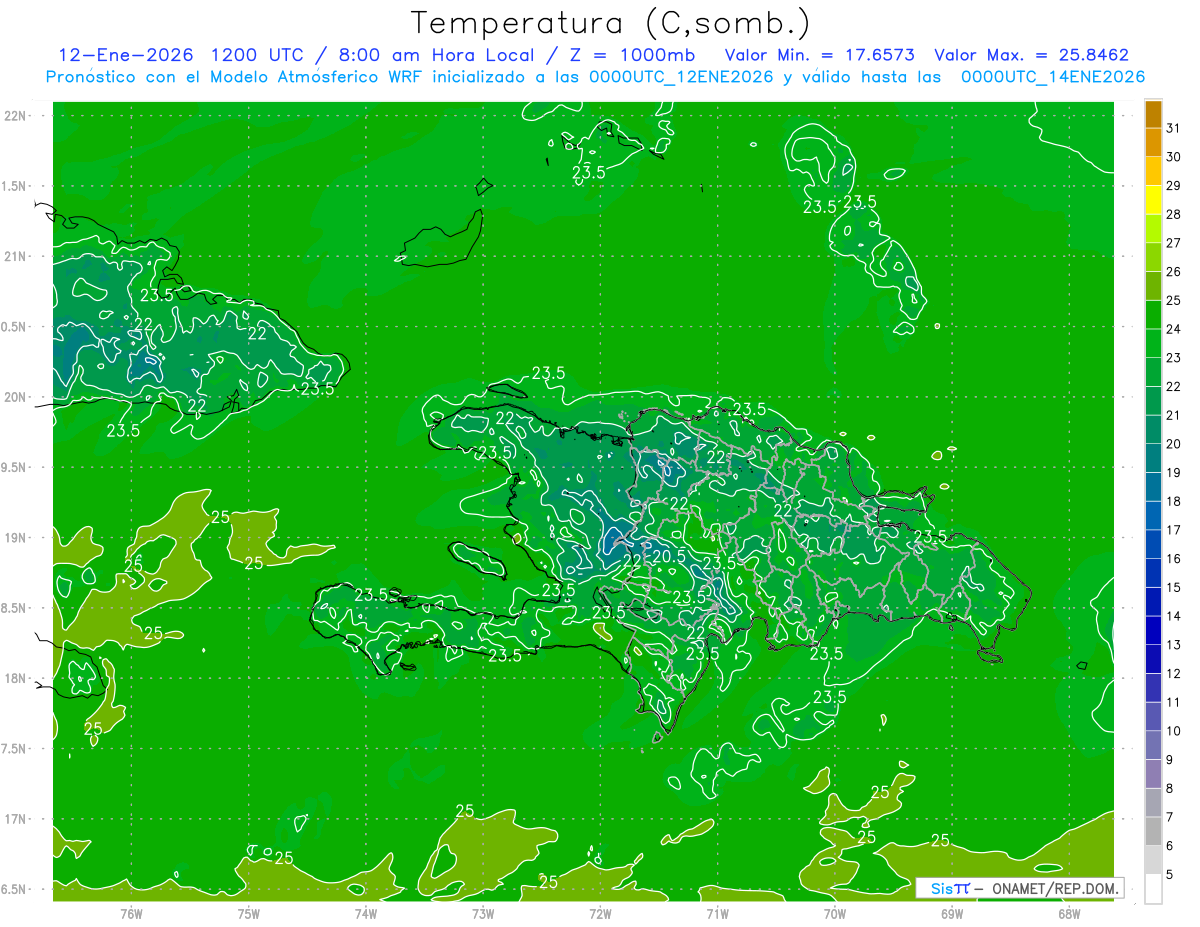Click the '75W' longitude axis label

point(249,913)
